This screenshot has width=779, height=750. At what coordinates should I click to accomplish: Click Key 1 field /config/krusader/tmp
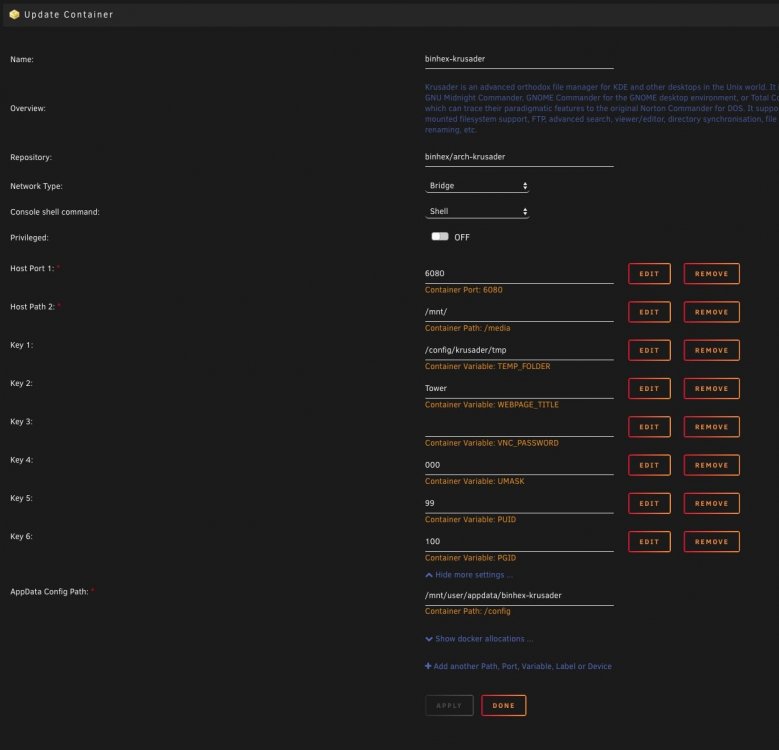tap(519, 350)
